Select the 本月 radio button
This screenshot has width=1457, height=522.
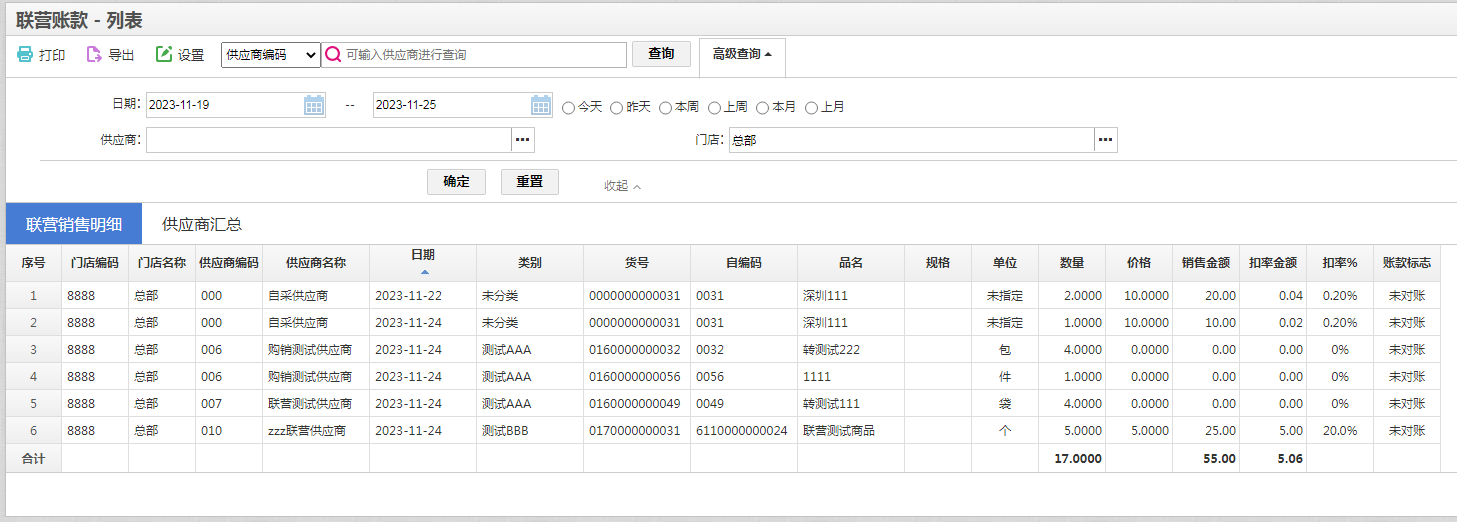[x=762, y=107]
